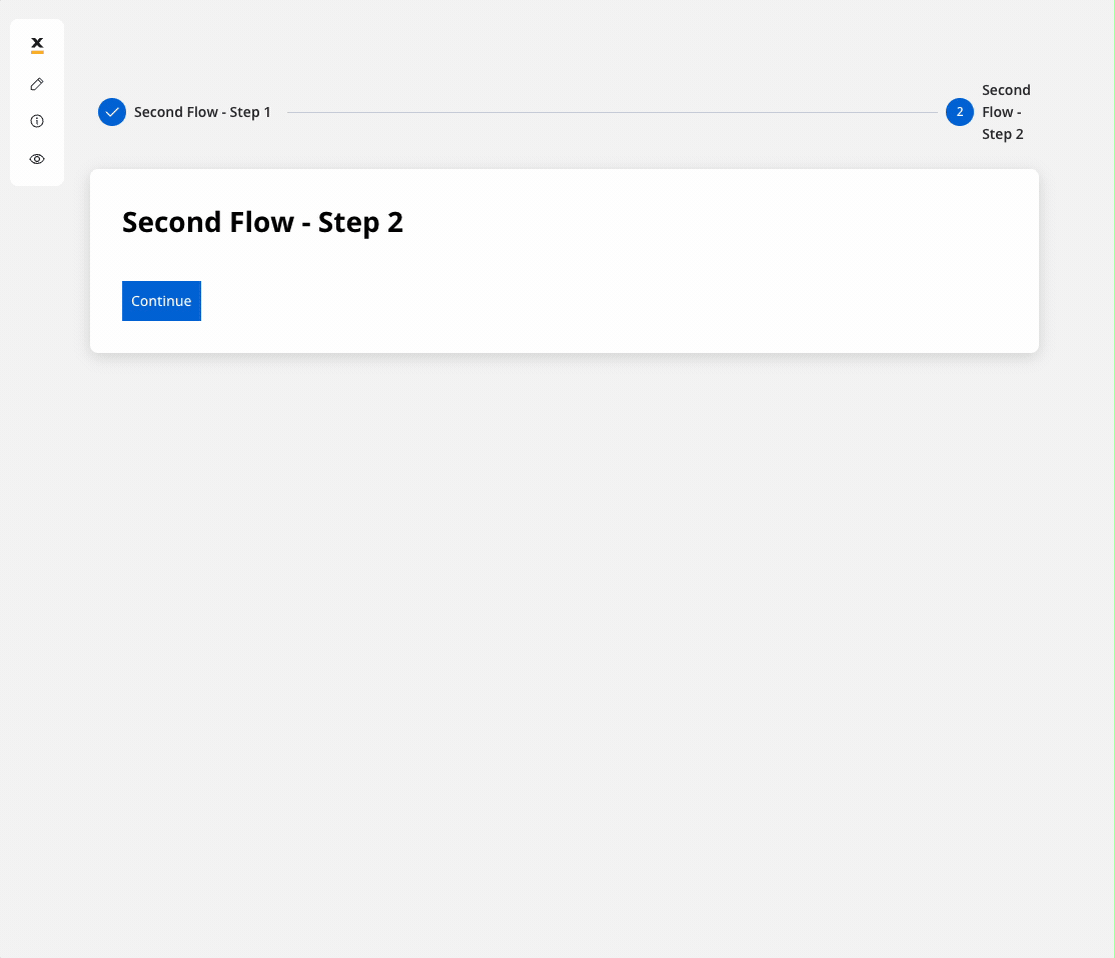The height and width of the screenshot is (958, 1115).
Task: Select the word 'Second' in step 2 label
Action: tap(1005, 90)
